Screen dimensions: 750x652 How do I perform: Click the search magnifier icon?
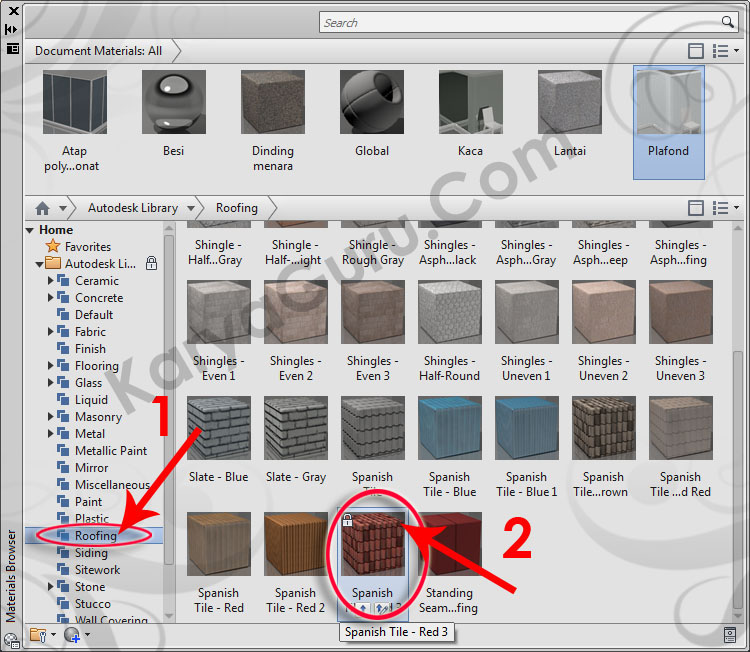(x=728, y=22)
